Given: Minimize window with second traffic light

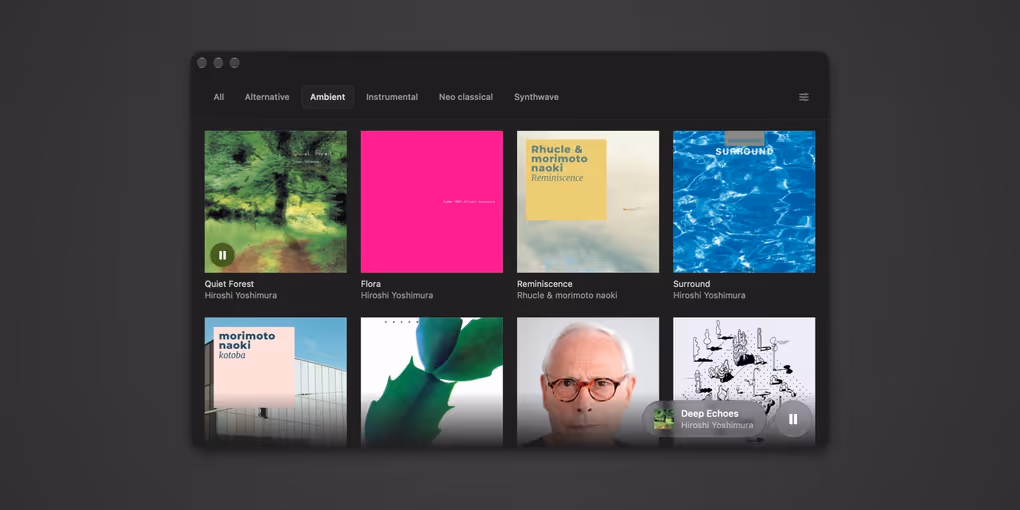Looking at the screenshot, I should 218,62.
